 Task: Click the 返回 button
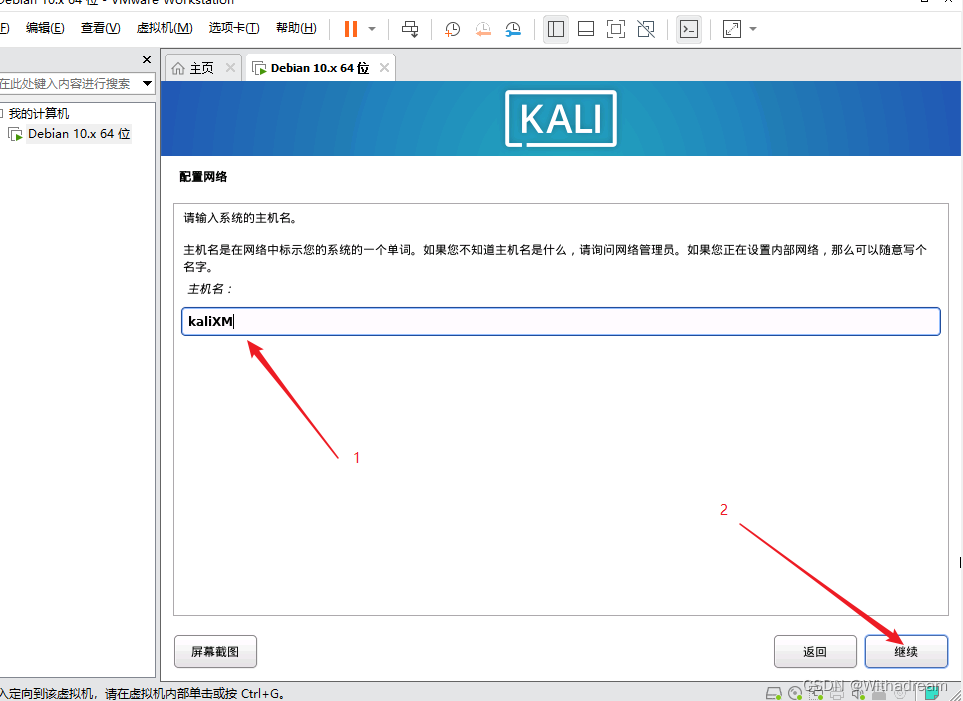(815, 651)
